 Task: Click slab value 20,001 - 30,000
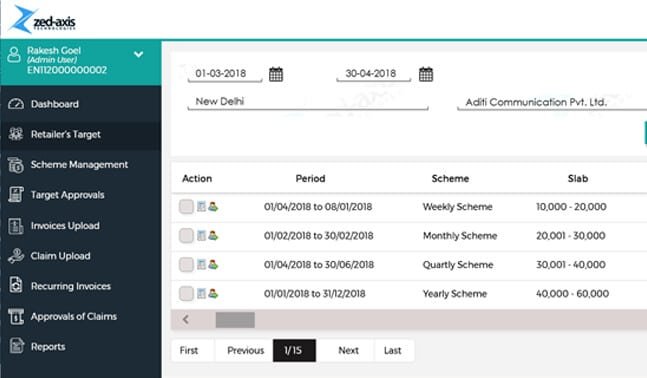click(x=571, y=236)
